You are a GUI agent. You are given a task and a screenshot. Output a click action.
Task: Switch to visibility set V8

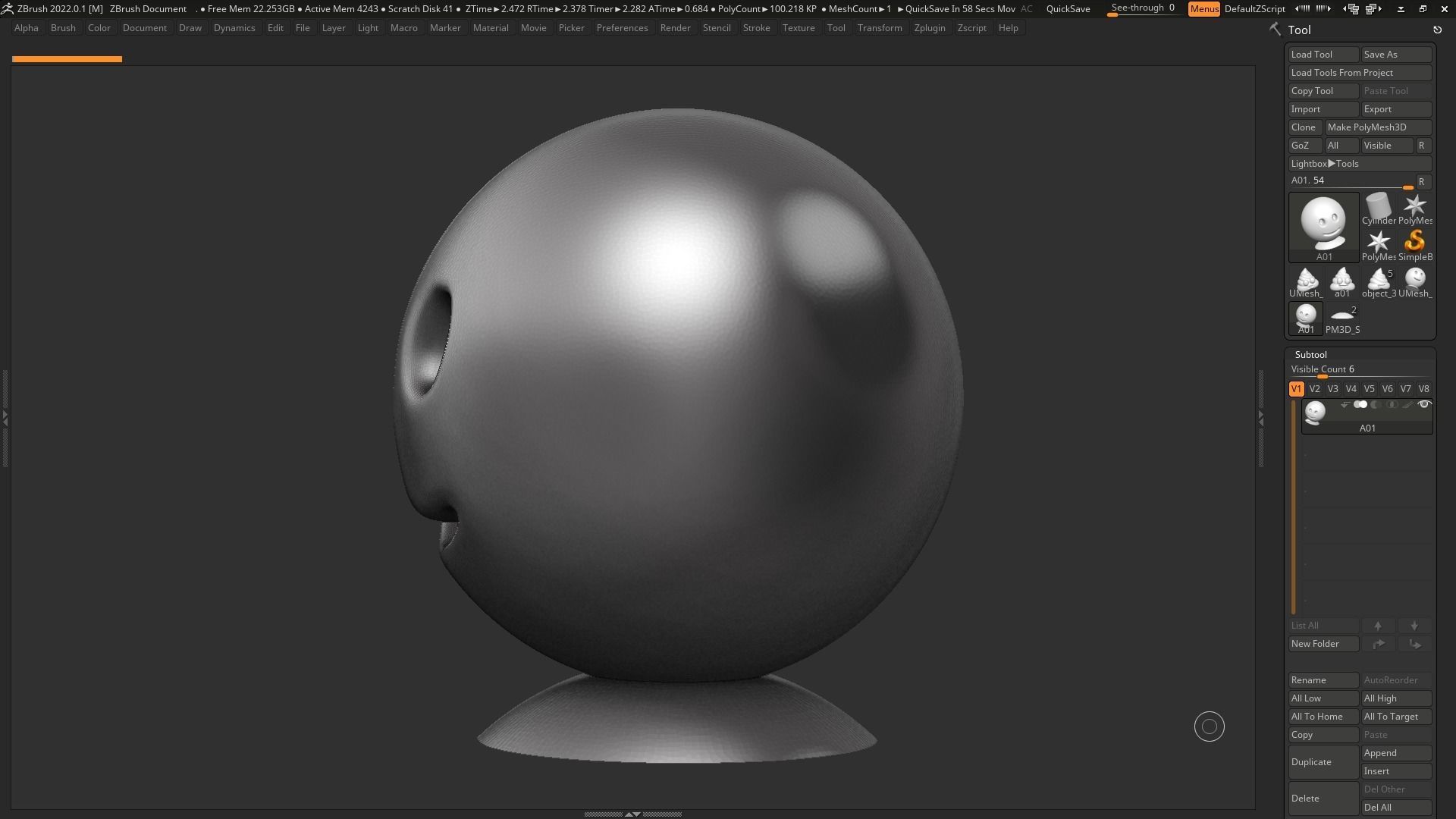pos(1423,389)
